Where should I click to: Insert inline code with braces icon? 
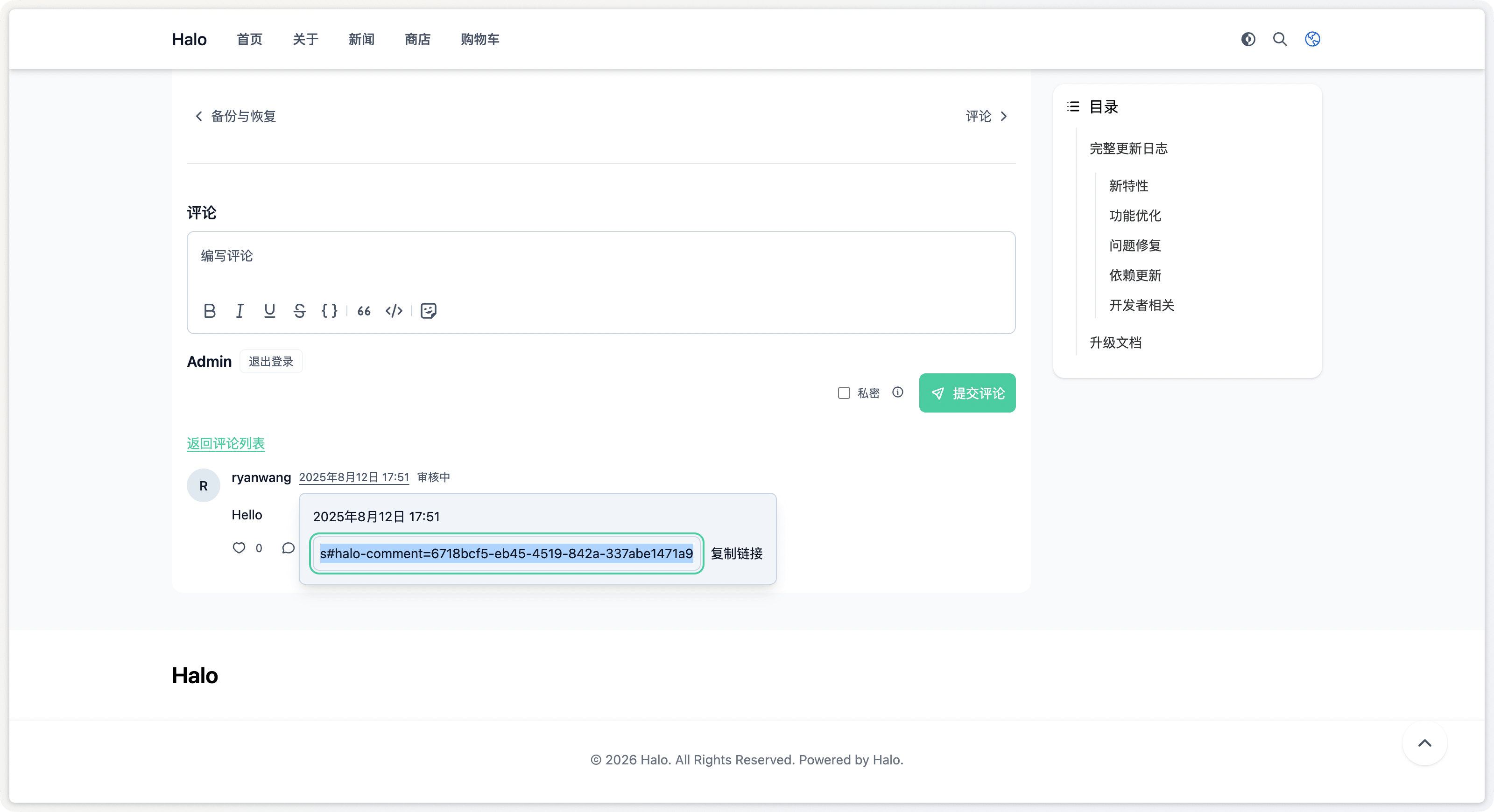[330, 311]
